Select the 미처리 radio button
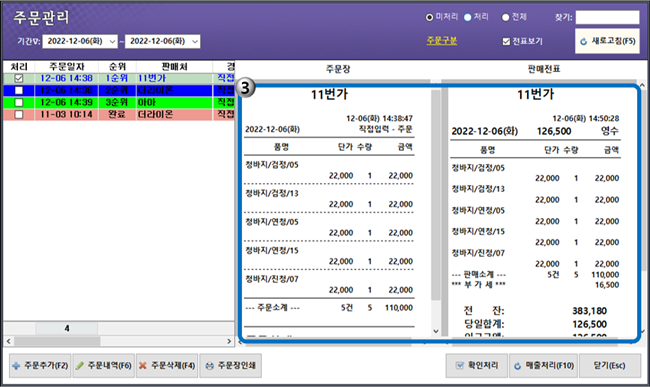Screen dimensions: 650x387 (x=429, y=17)
